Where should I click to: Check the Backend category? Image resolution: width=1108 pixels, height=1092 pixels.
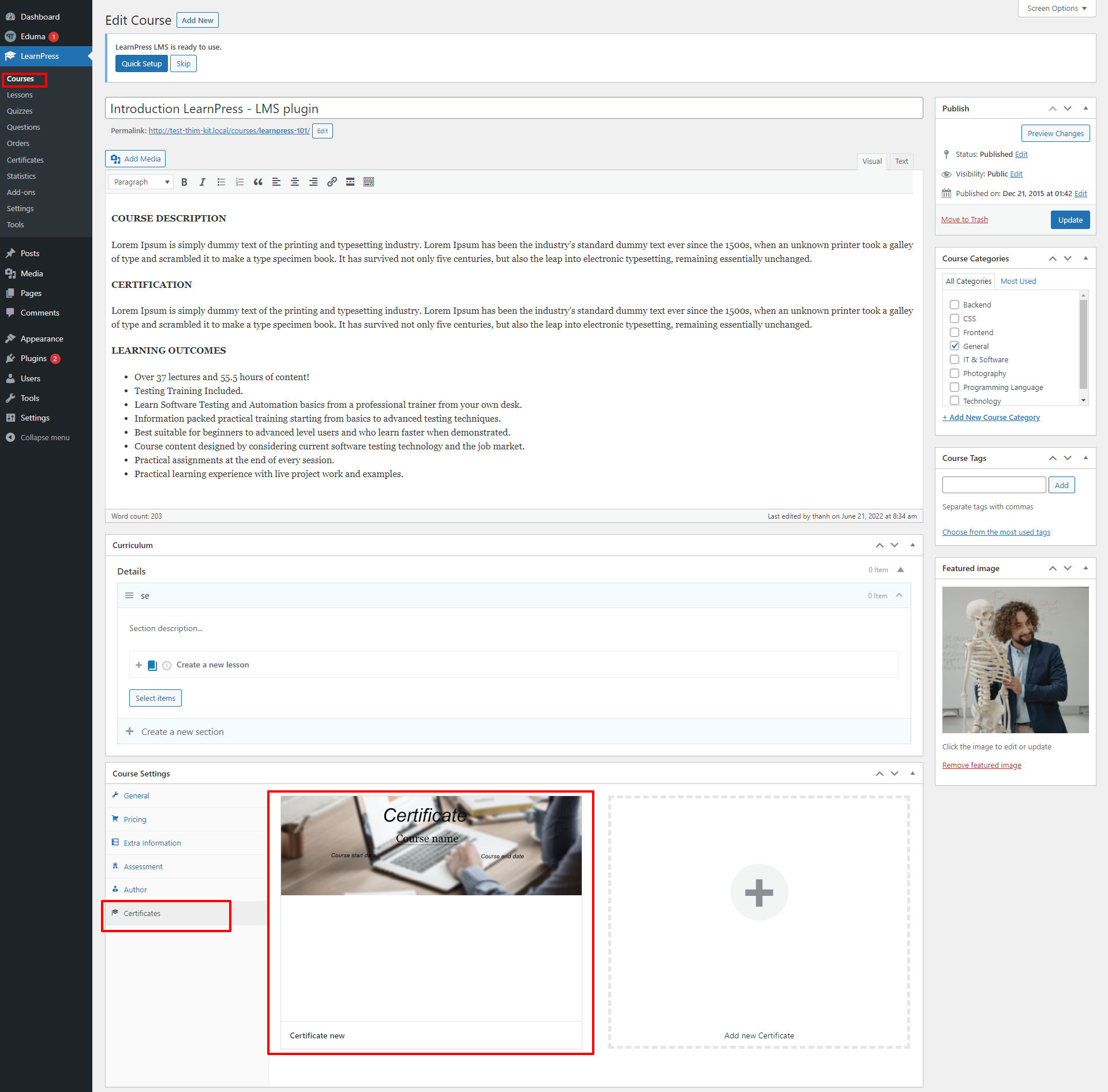pyautogui.click(x=954, y=305)
